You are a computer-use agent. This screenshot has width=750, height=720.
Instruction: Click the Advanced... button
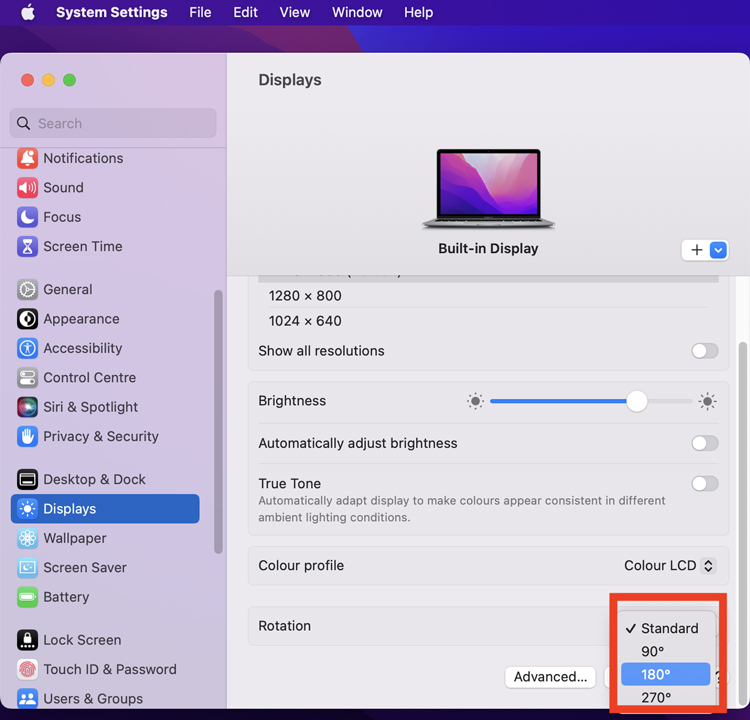(550, 677)
